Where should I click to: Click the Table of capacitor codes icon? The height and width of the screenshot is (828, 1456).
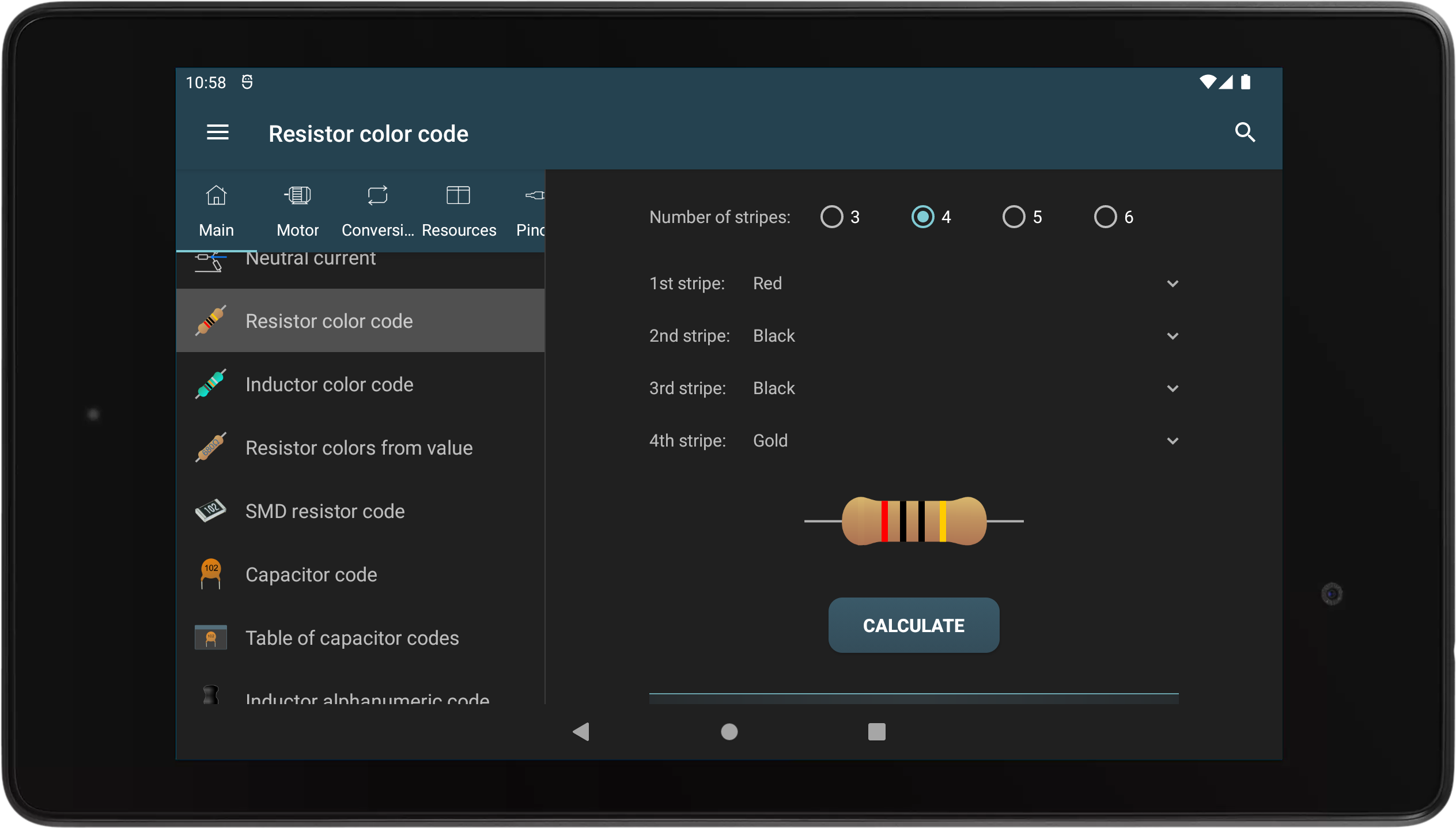(x=211, y=637)
